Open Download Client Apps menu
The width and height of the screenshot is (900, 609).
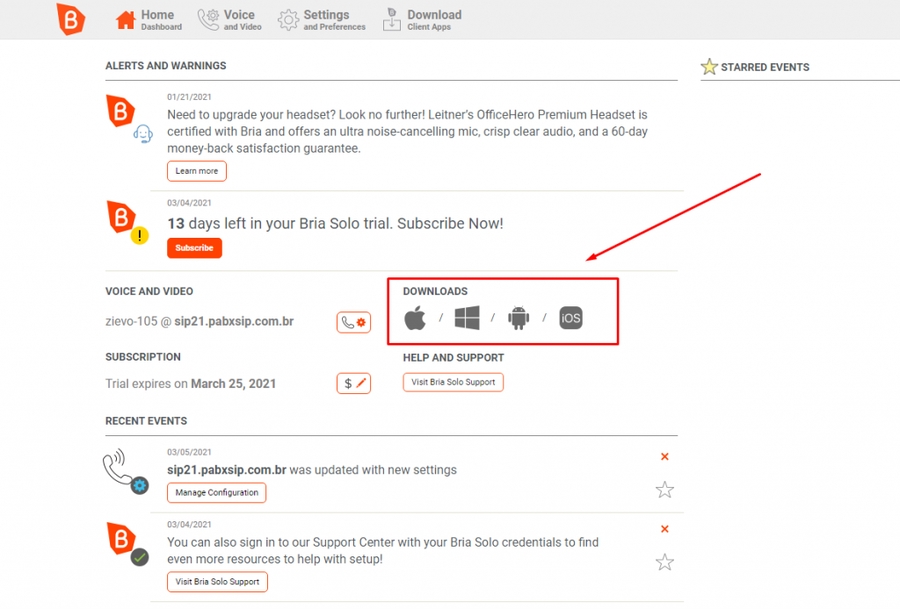[x=421, y=20]
